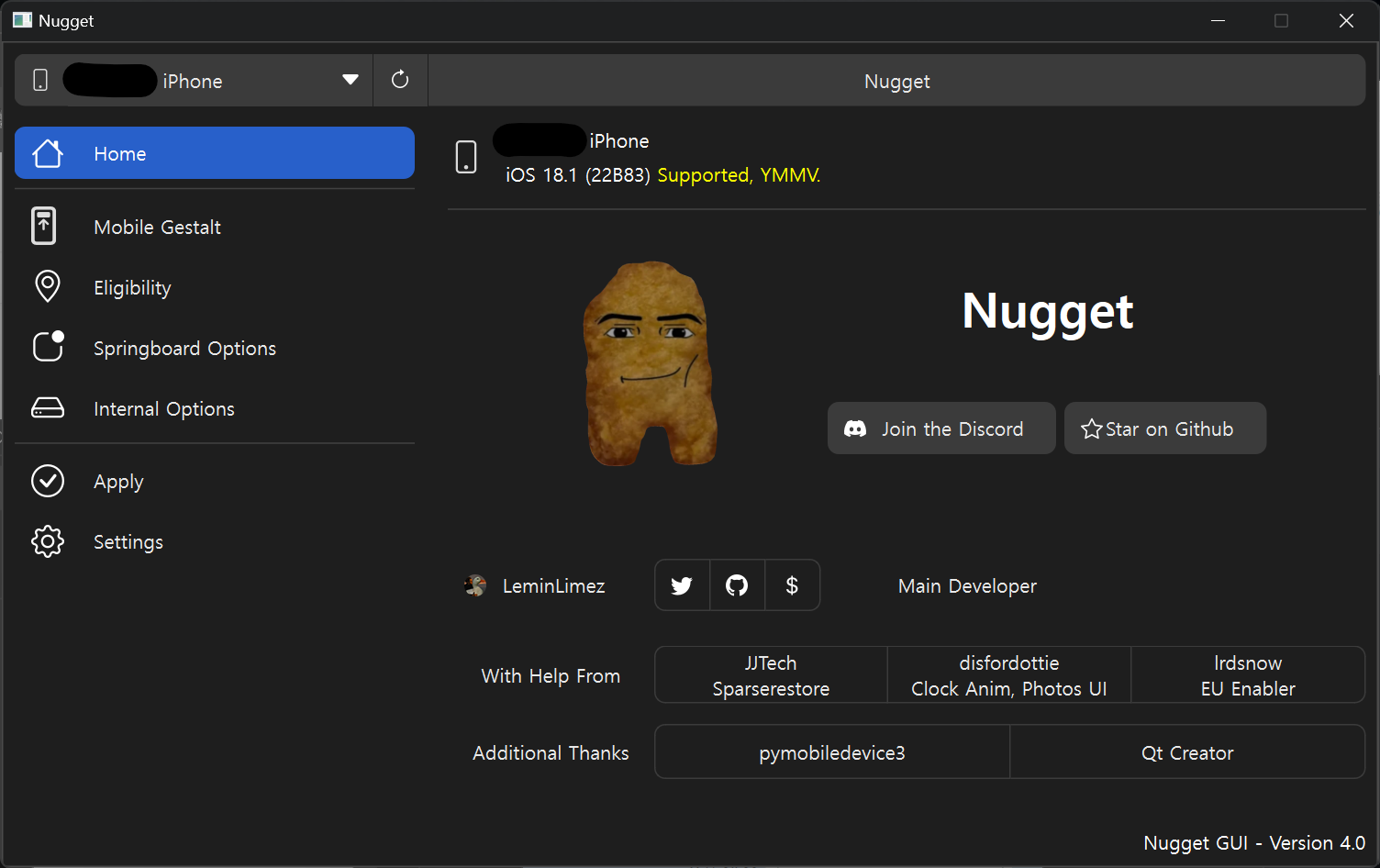Click the 'Main Developer' label

tap(967, 586)
